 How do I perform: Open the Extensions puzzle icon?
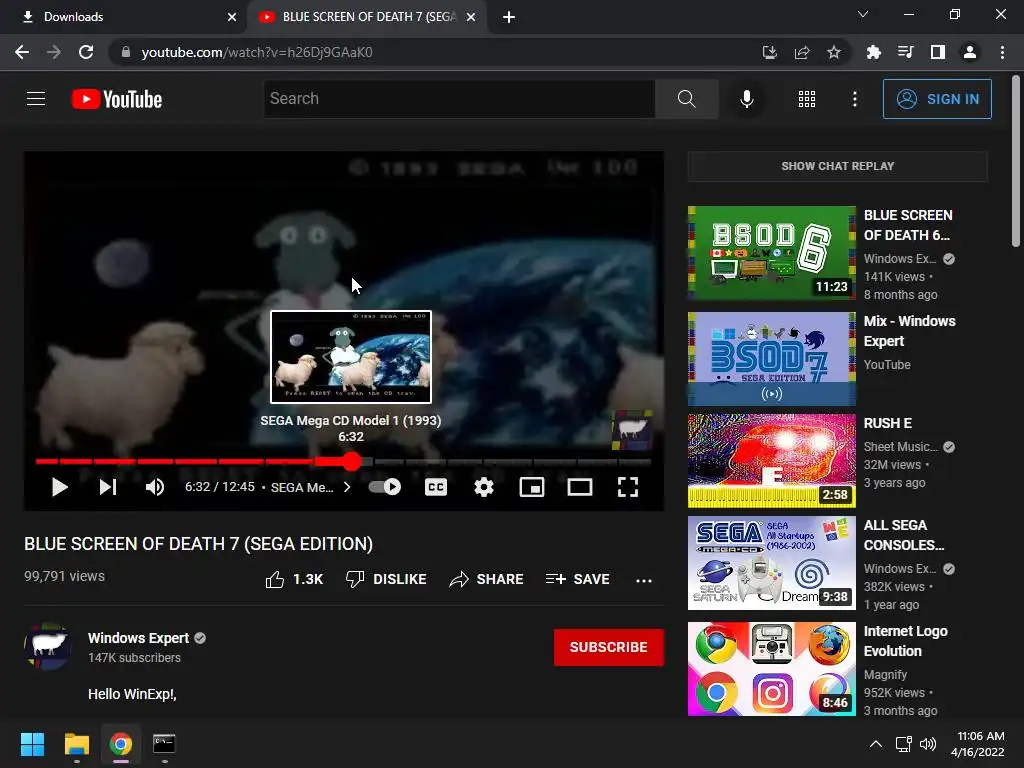[x=874, y=52]
